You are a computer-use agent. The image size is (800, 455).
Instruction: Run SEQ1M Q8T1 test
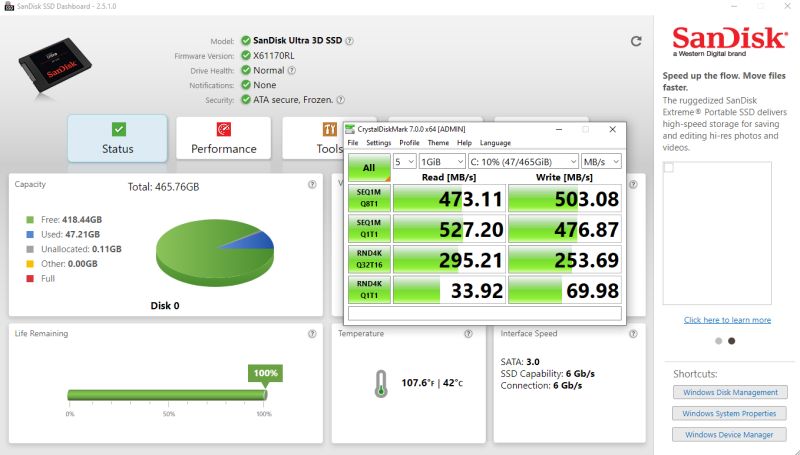369,198
